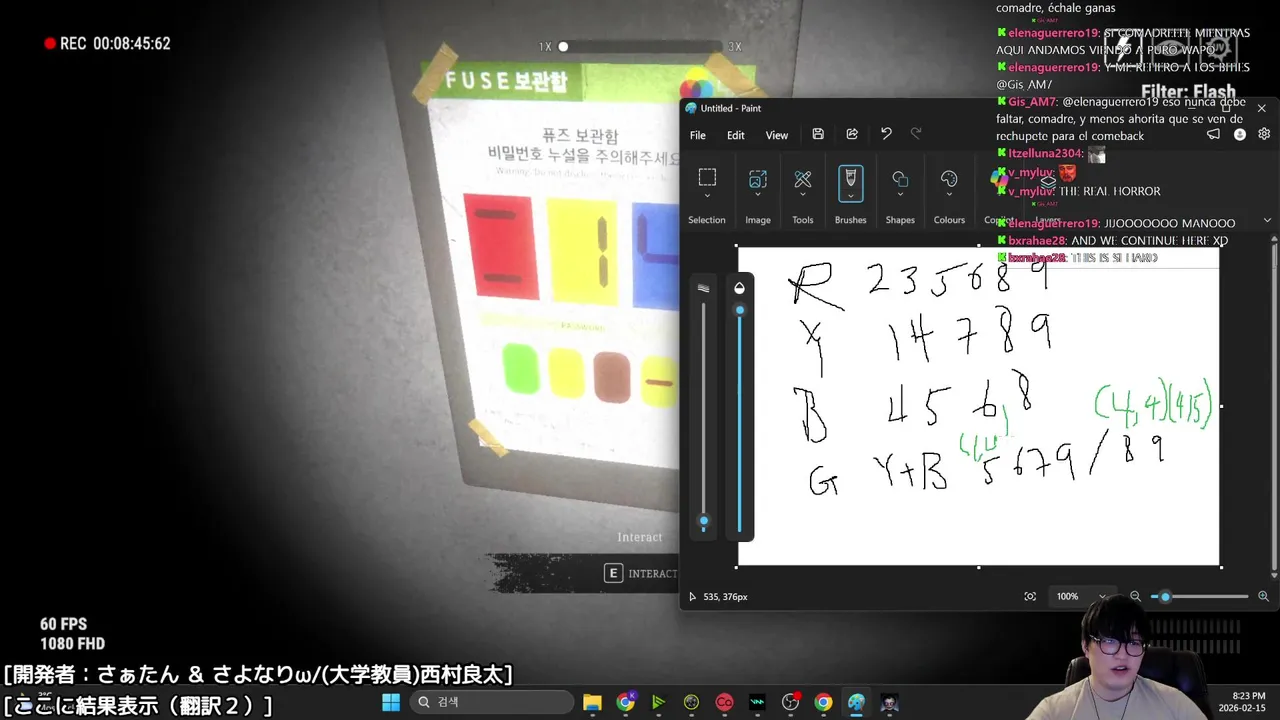Viewport: 1280px width, 720px height.
Task: Click the yellow fuse digit card in game
Action: (x=584, y=250)
